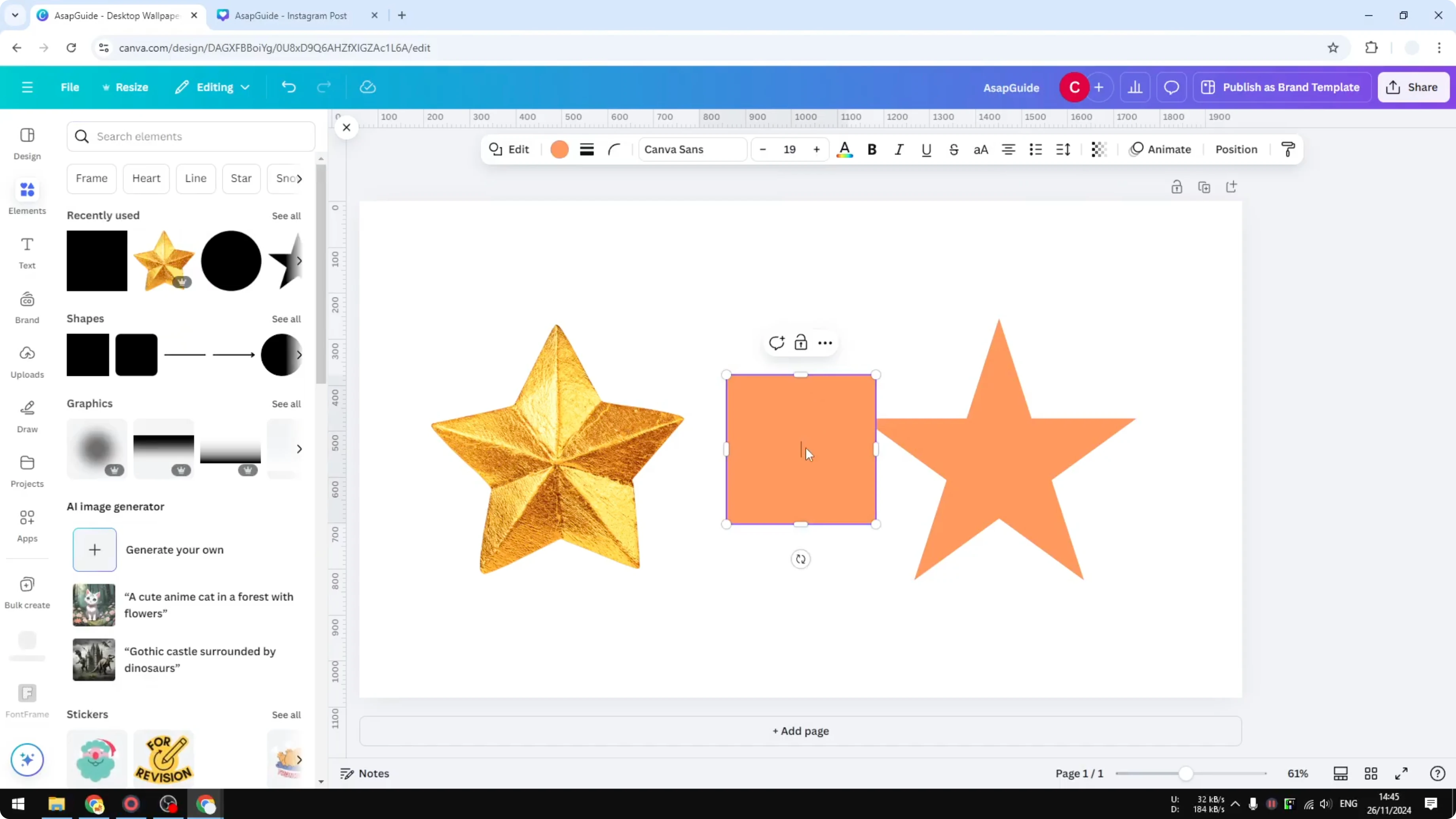The height and width of the screenshot is (819, 1456).
Task: Click the Undo icon
Action: click(288, 87)
